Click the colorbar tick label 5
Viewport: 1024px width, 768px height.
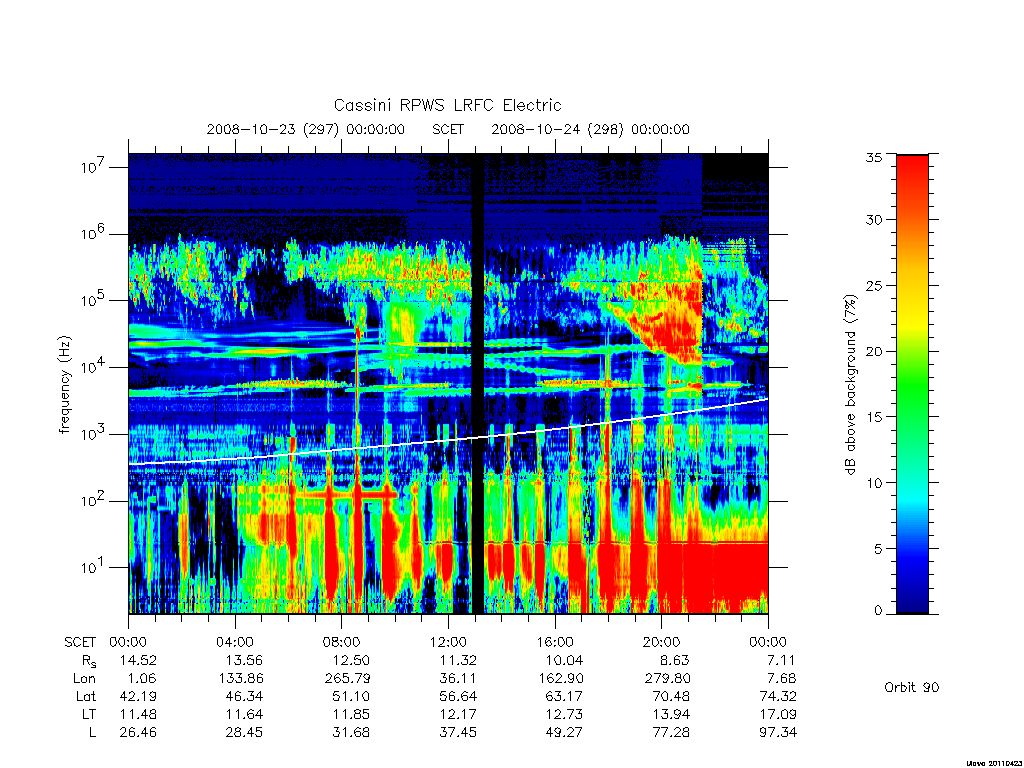pos(877,549)
